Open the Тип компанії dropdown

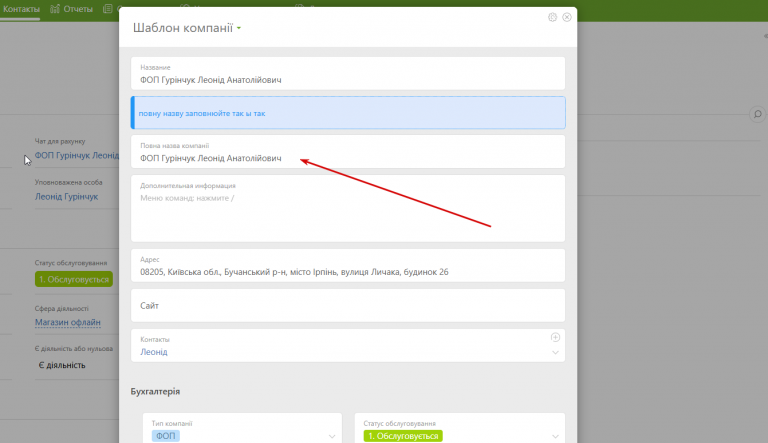(242, 430)
